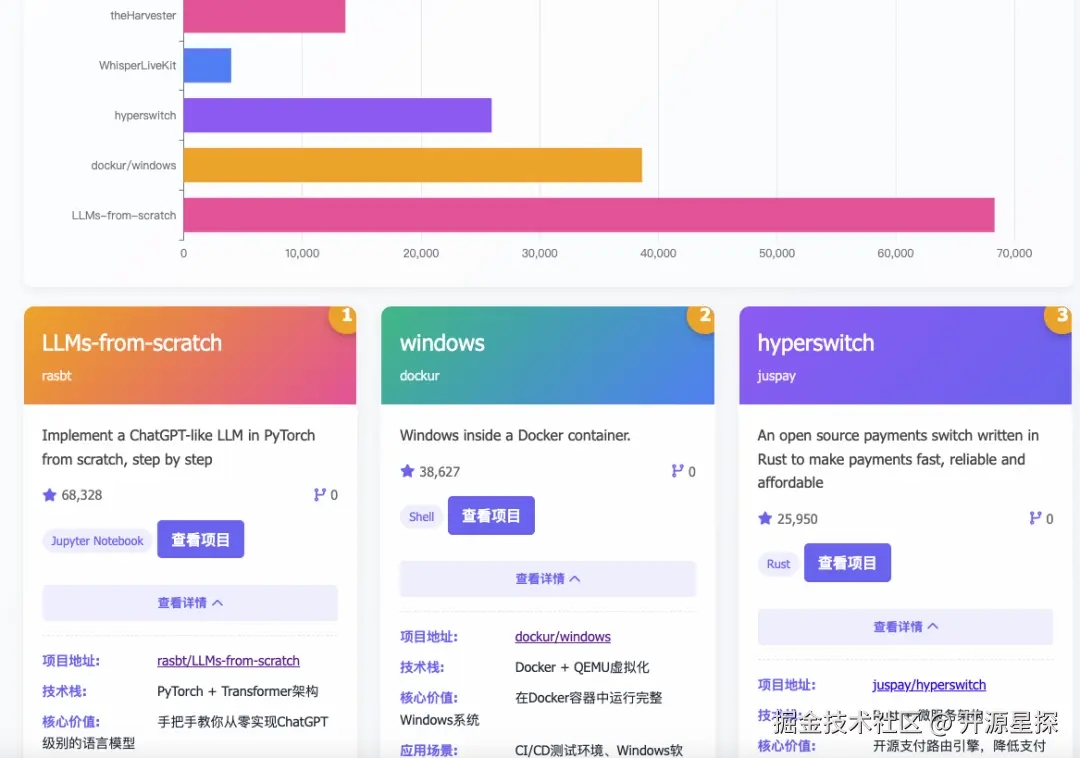Click the star count 25,950
The width and height of the screenshot is (1080, 758).
[x=797, y=519]
